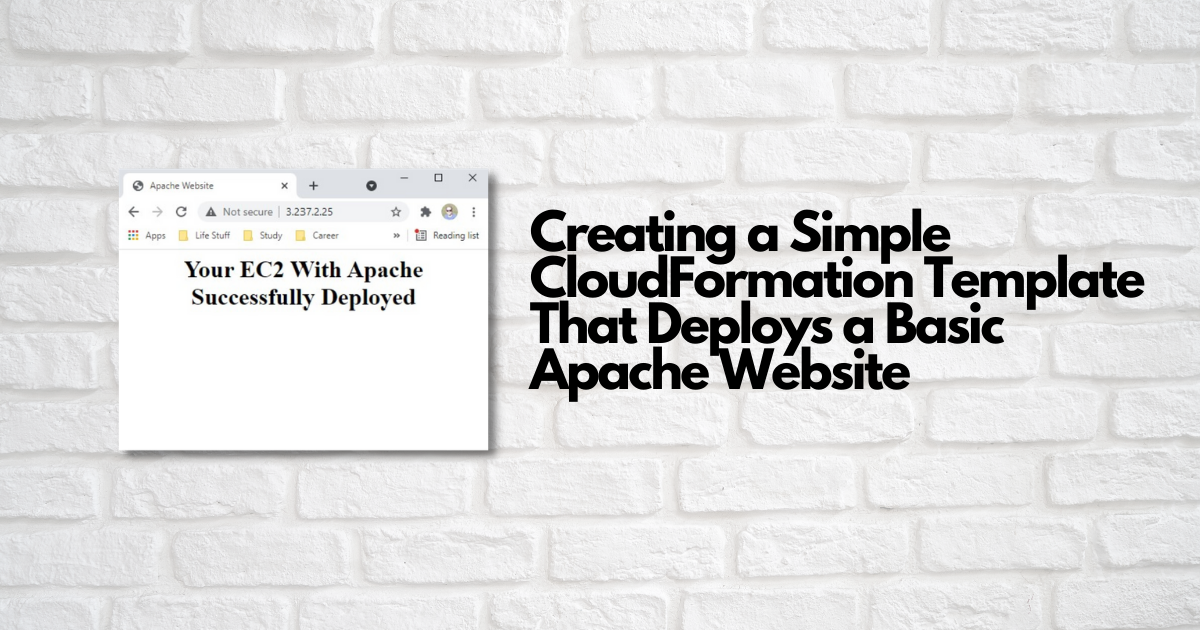Open the Chrome three-dot menu
Image resolution: width=1200 pixels, height=630 pixels.
coord(473,212)
